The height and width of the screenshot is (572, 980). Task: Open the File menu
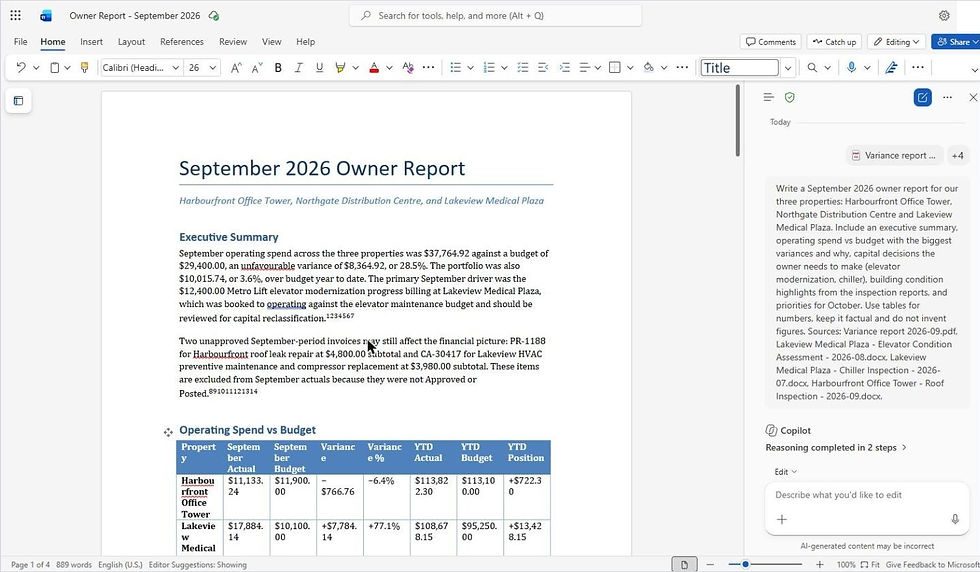[x=21, y=42]
